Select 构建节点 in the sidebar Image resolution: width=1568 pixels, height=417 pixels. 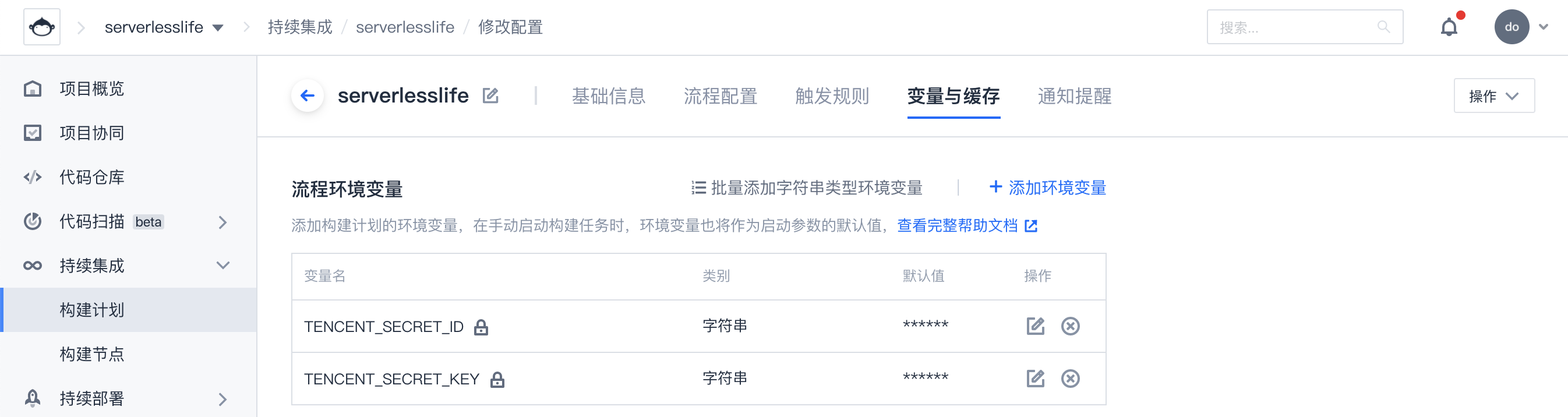pos(92,354)
